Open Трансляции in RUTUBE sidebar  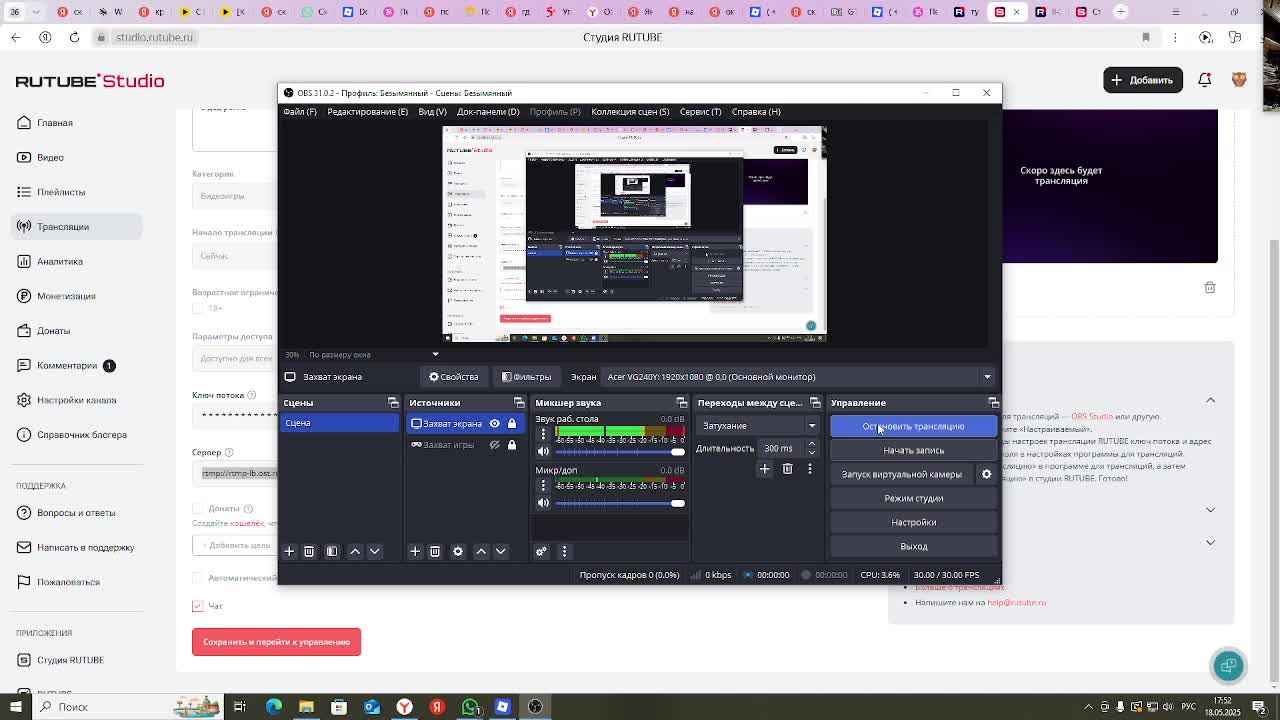78,227
